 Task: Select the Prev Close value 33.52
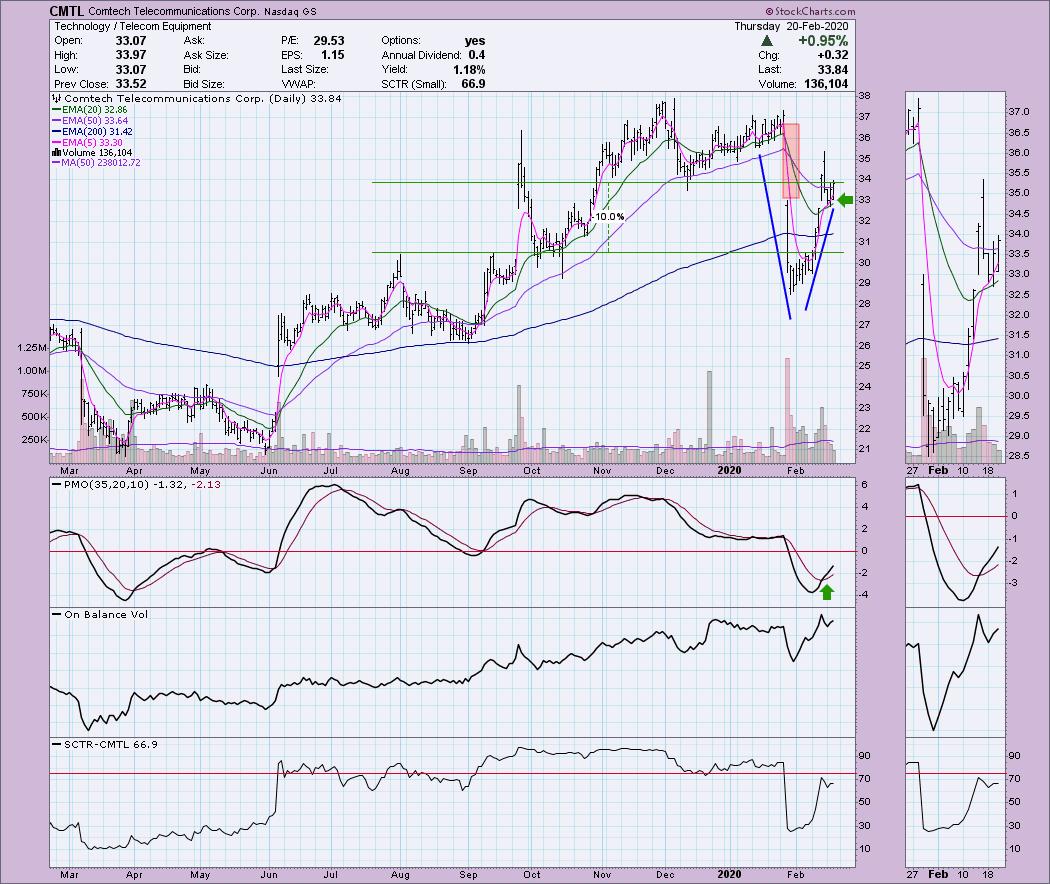pyautogui.click(x=131, y=84)
